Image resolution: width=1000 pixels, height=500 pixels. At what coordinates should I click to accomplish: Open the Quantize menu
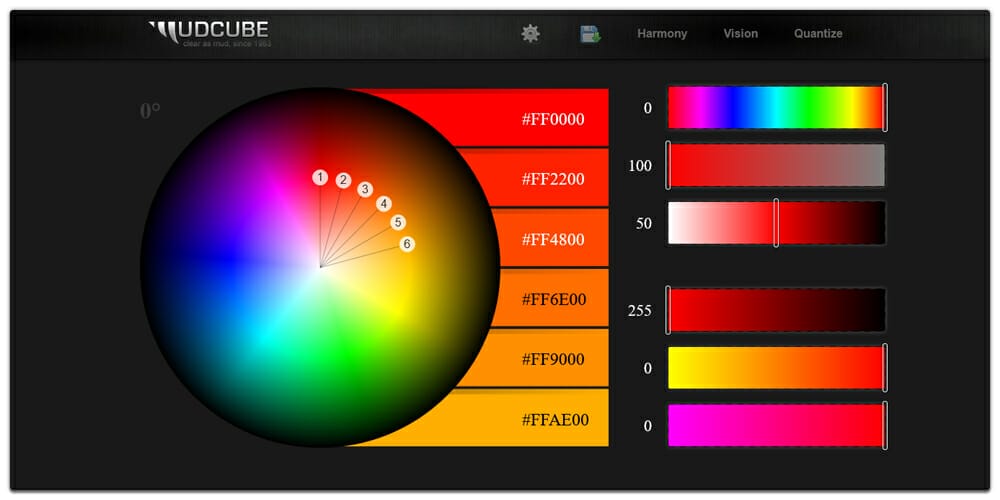point(818,34)
